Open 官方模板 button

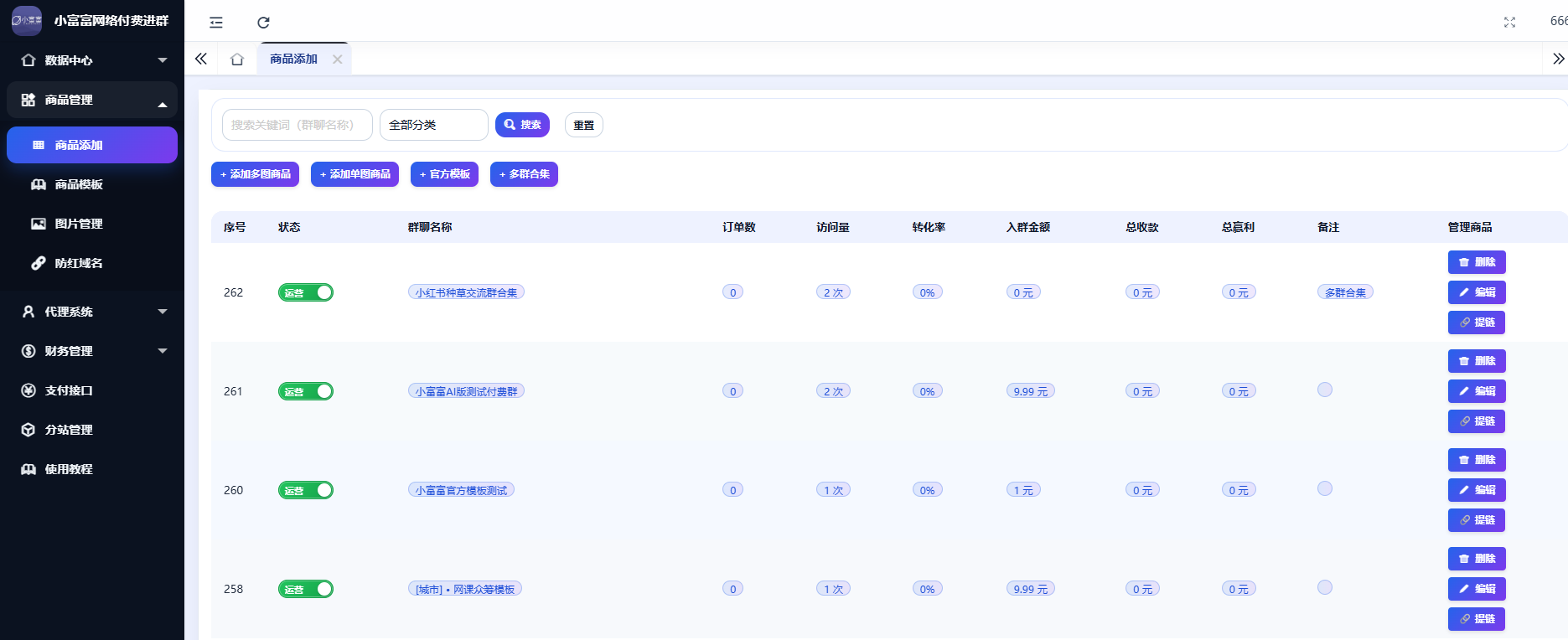pyautogui.click(x=445, y=174)
